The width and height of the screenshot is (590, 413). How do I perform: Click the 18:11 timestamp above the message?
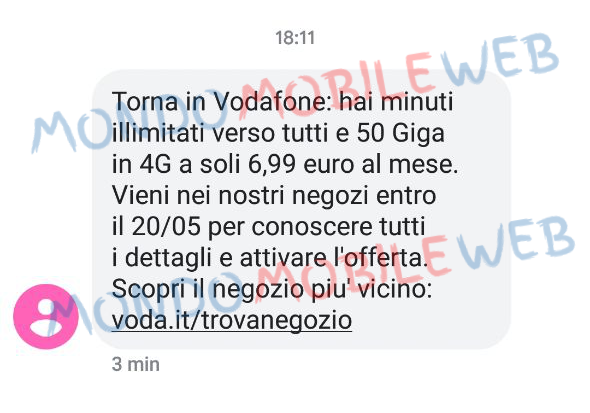295,38
